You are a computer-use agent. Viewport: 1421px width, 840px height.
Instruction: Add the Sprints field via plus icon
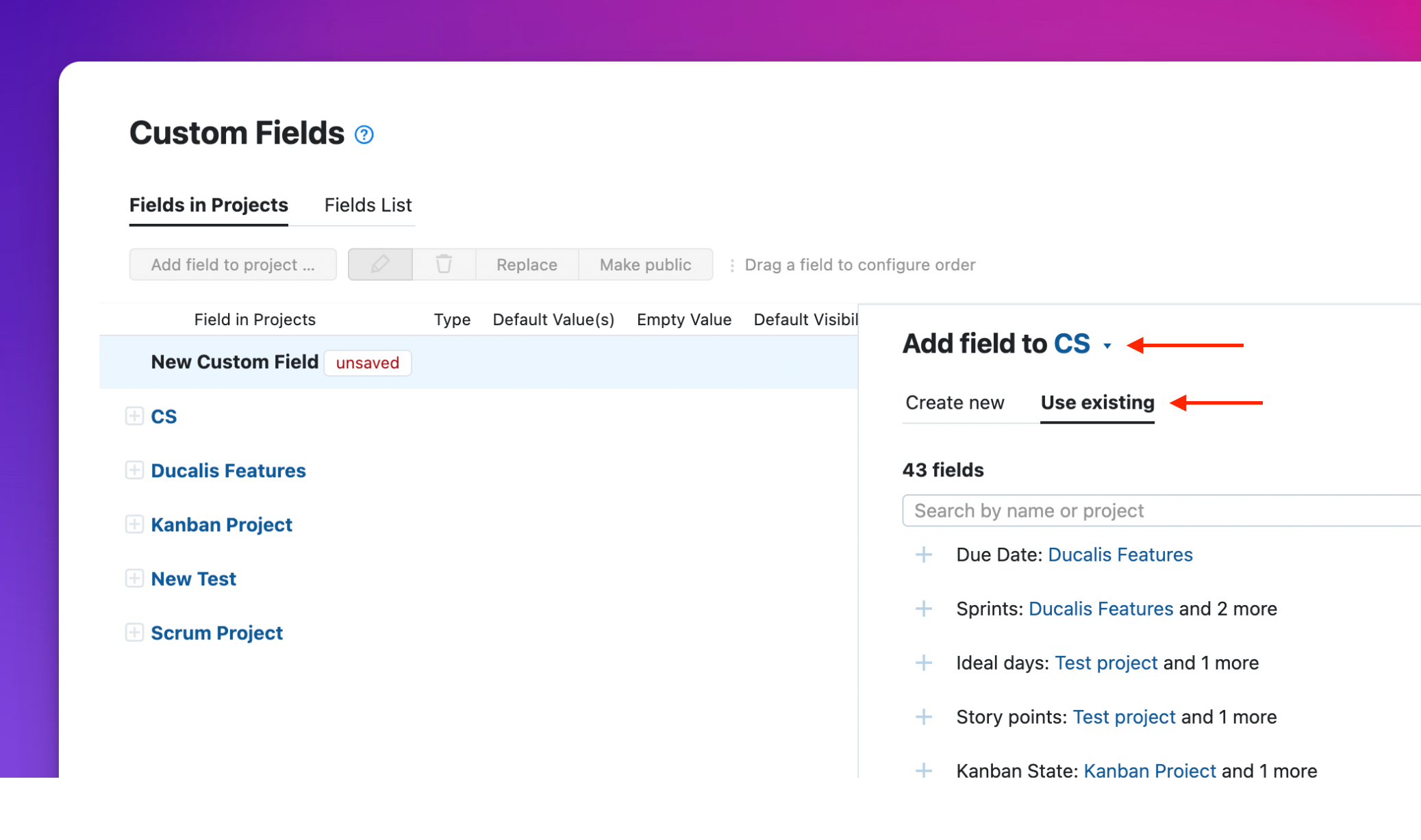tap(924, 609)
